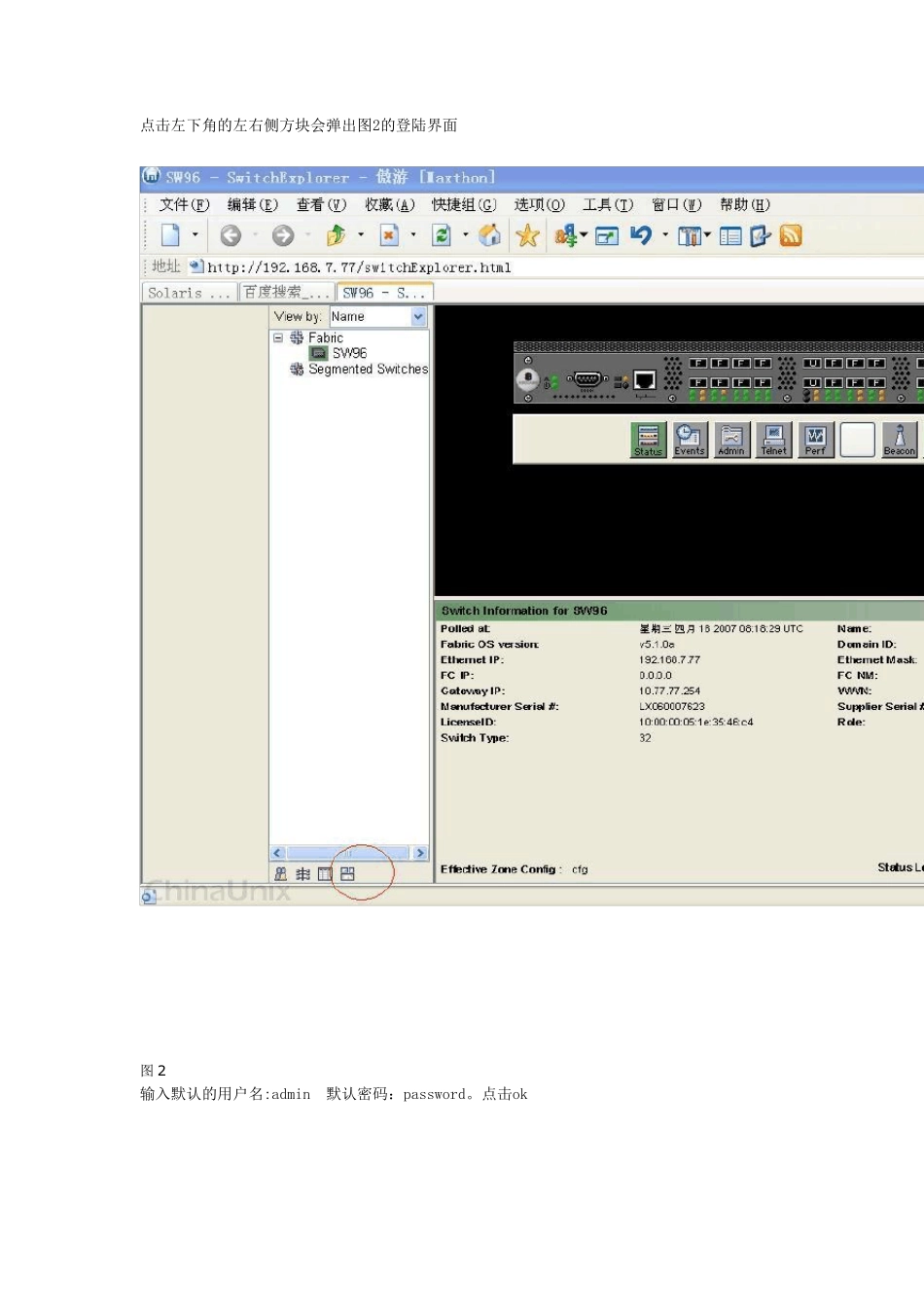Open the new page dropdown arrow
Image resolution: width=924 pixels, height=1307 pixels.
click(195, 235)
